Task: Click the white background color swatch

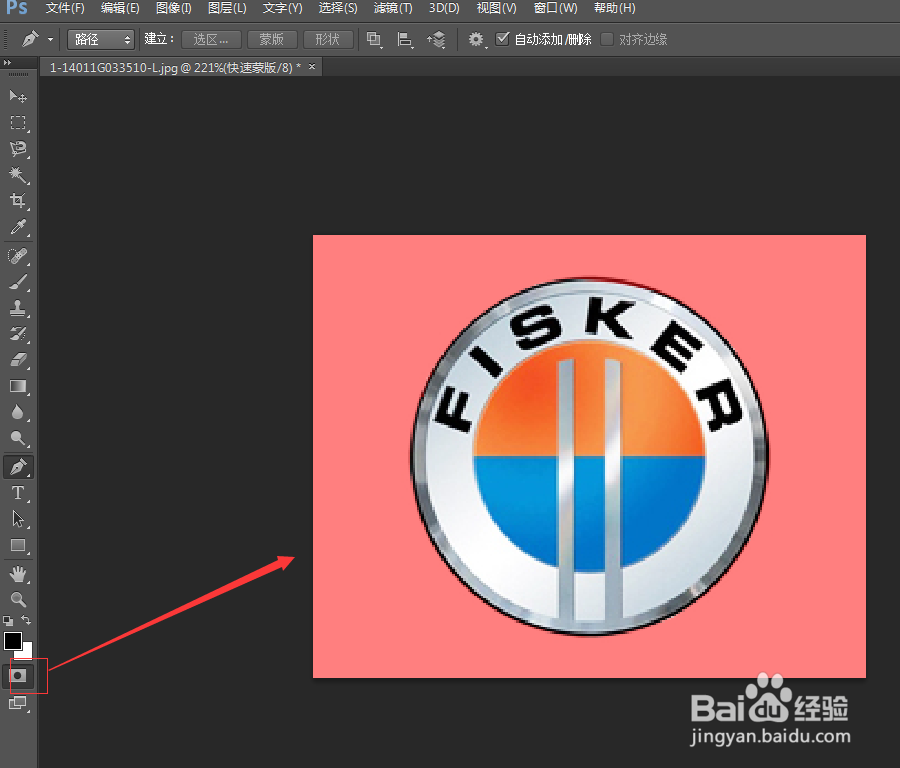Action: [26, 652]
